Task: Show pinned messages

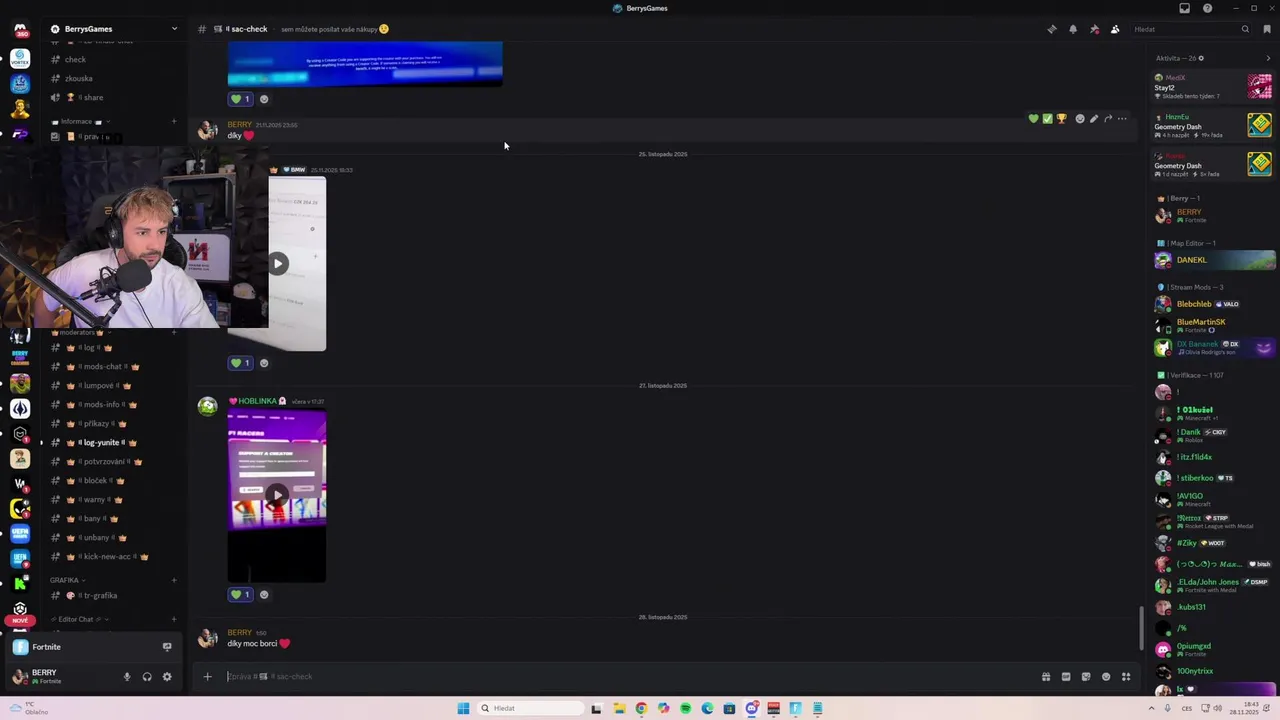Action: click(1094, 29)
